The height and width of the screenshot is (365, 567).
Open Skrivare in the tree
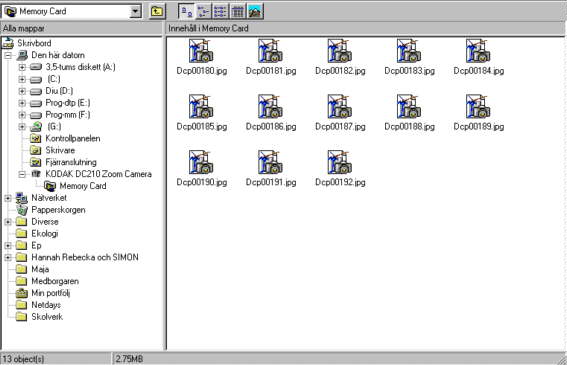60,150
